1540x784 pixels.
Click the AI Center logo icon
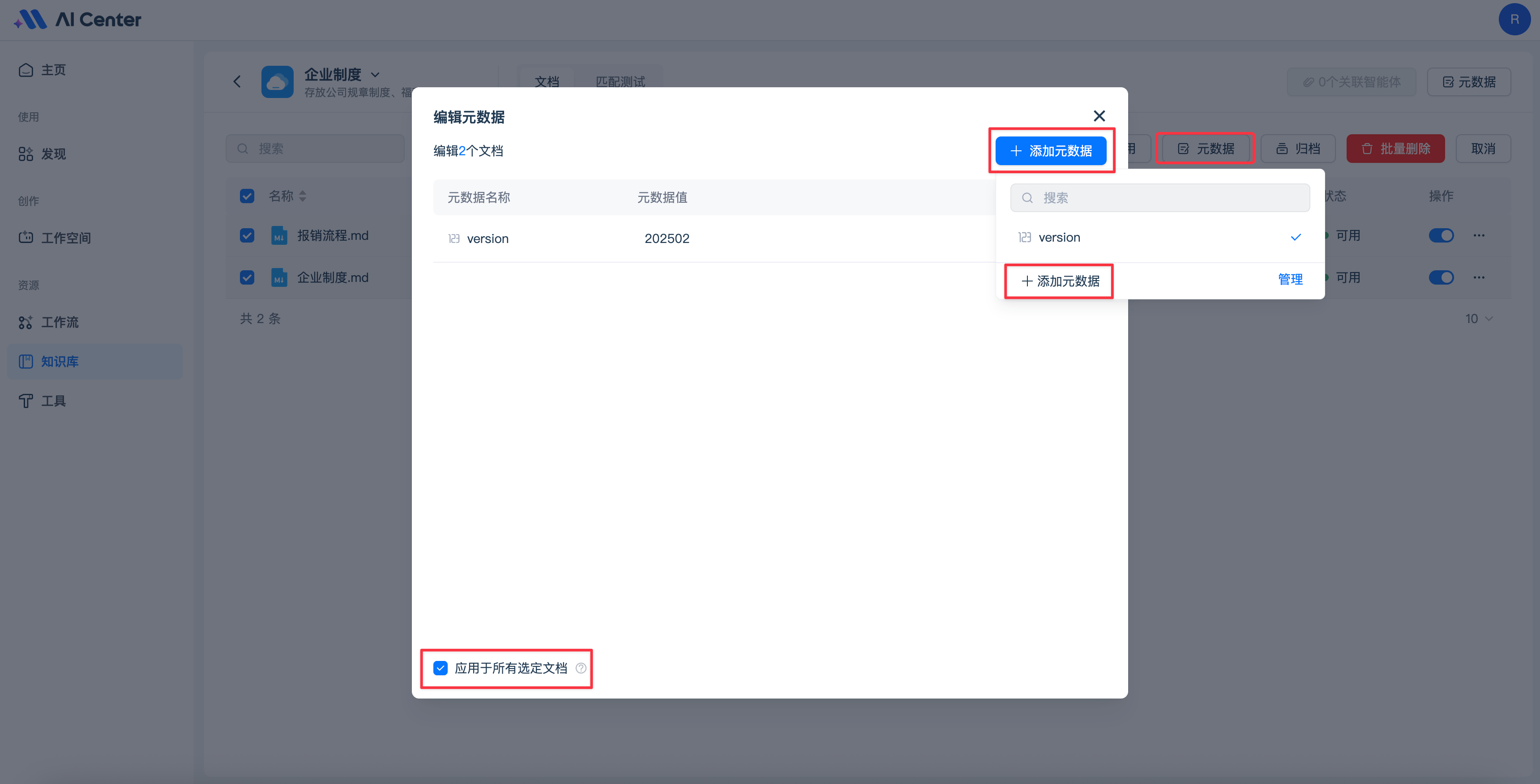(30, 19)
